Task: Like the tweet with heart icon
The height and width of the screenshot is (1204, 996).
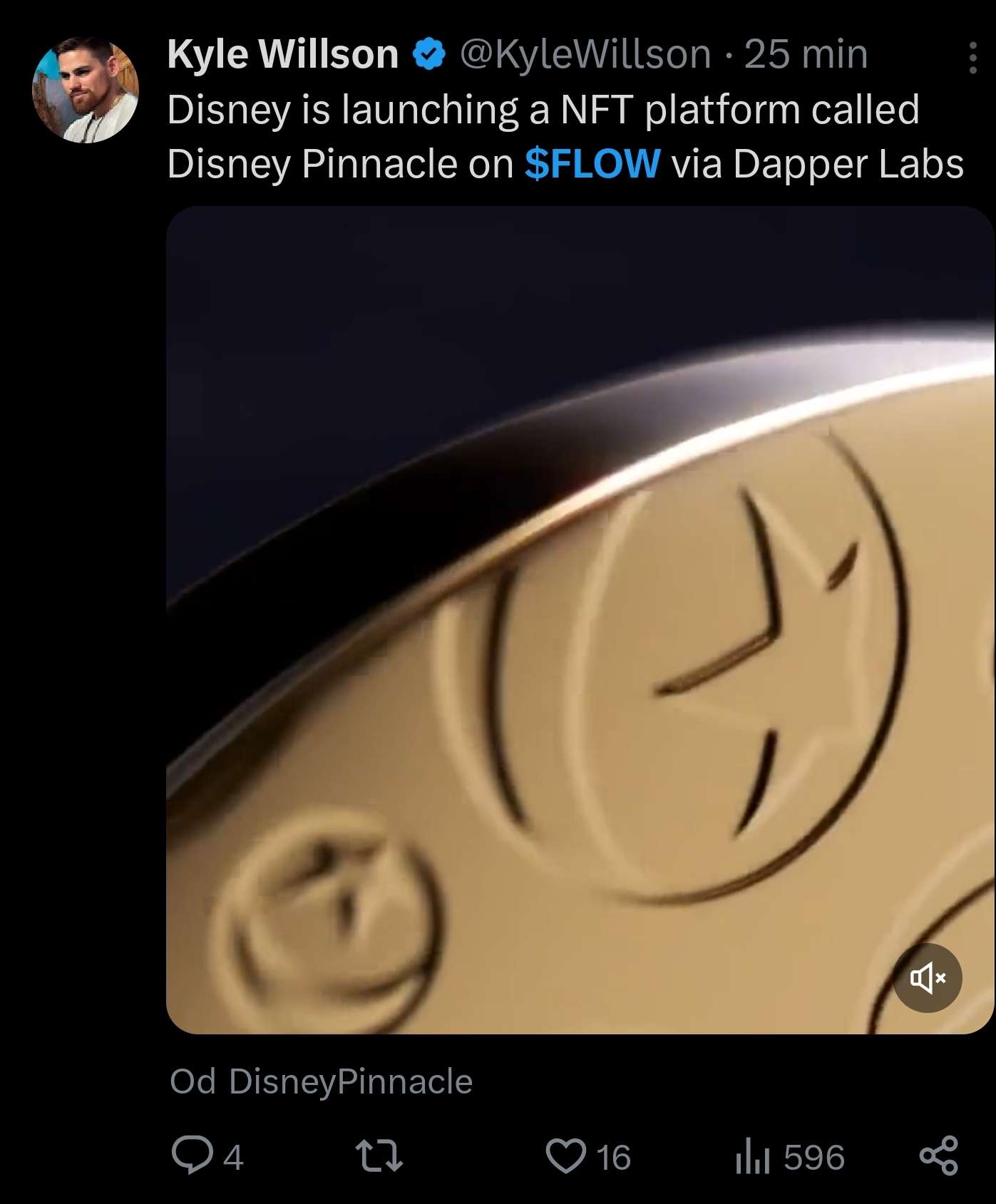Action: (565, 1156)
